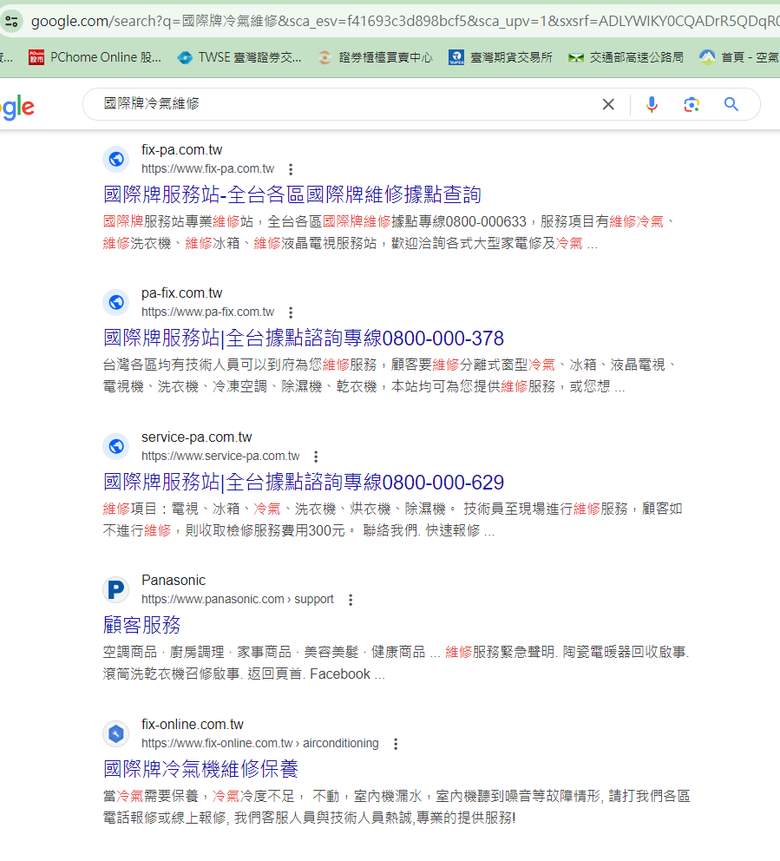The height and width of the screenshot is (861, 780).
Task: Open the PChome Online bookmark
Action: pos(95,57)
